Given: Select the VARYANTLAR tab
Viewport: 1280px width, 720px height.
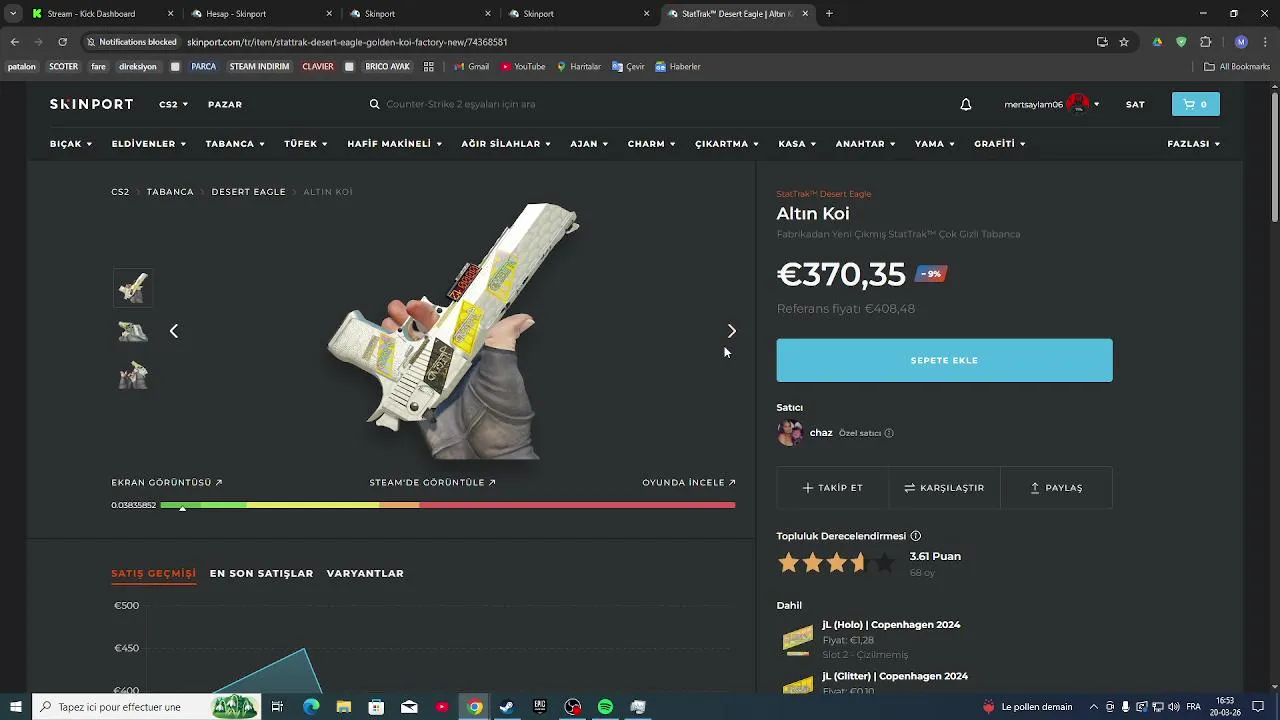Looking at the screenshot, I should tap(365, 574).
